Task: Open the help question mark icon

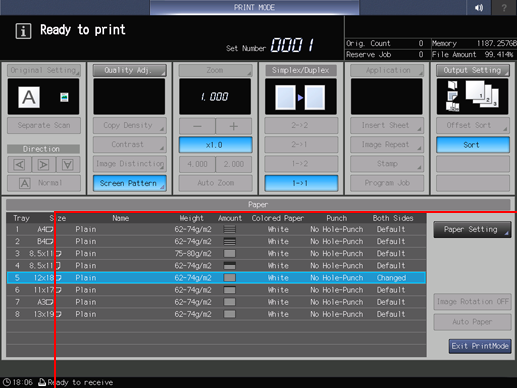Action: tap(504, 7)
